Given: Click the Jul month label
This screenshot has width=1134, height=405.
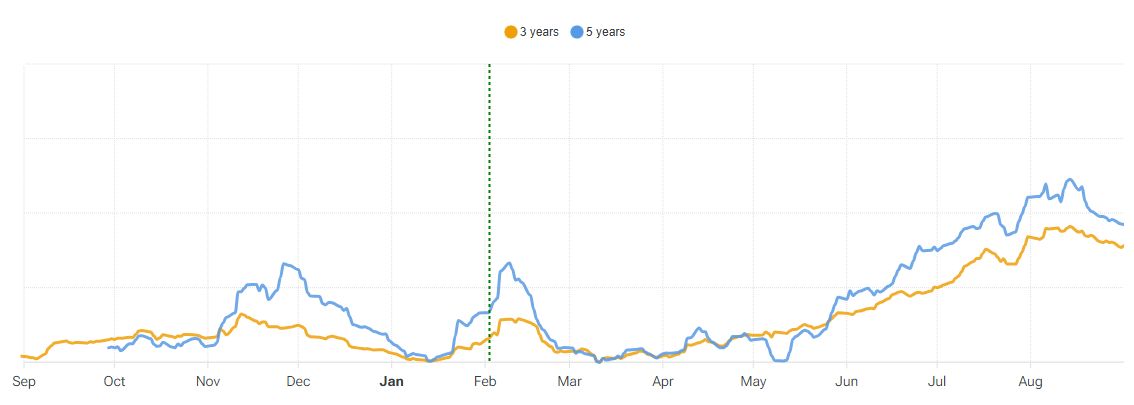Looking at the screenshot, I should pos(937,381).
